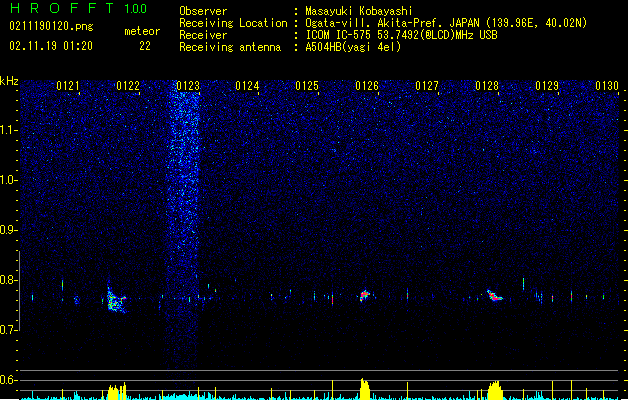The height and width of the screenshot is (400, 629).
Task: Click the yellow power peak below 0122
Action: pos(117,392)
